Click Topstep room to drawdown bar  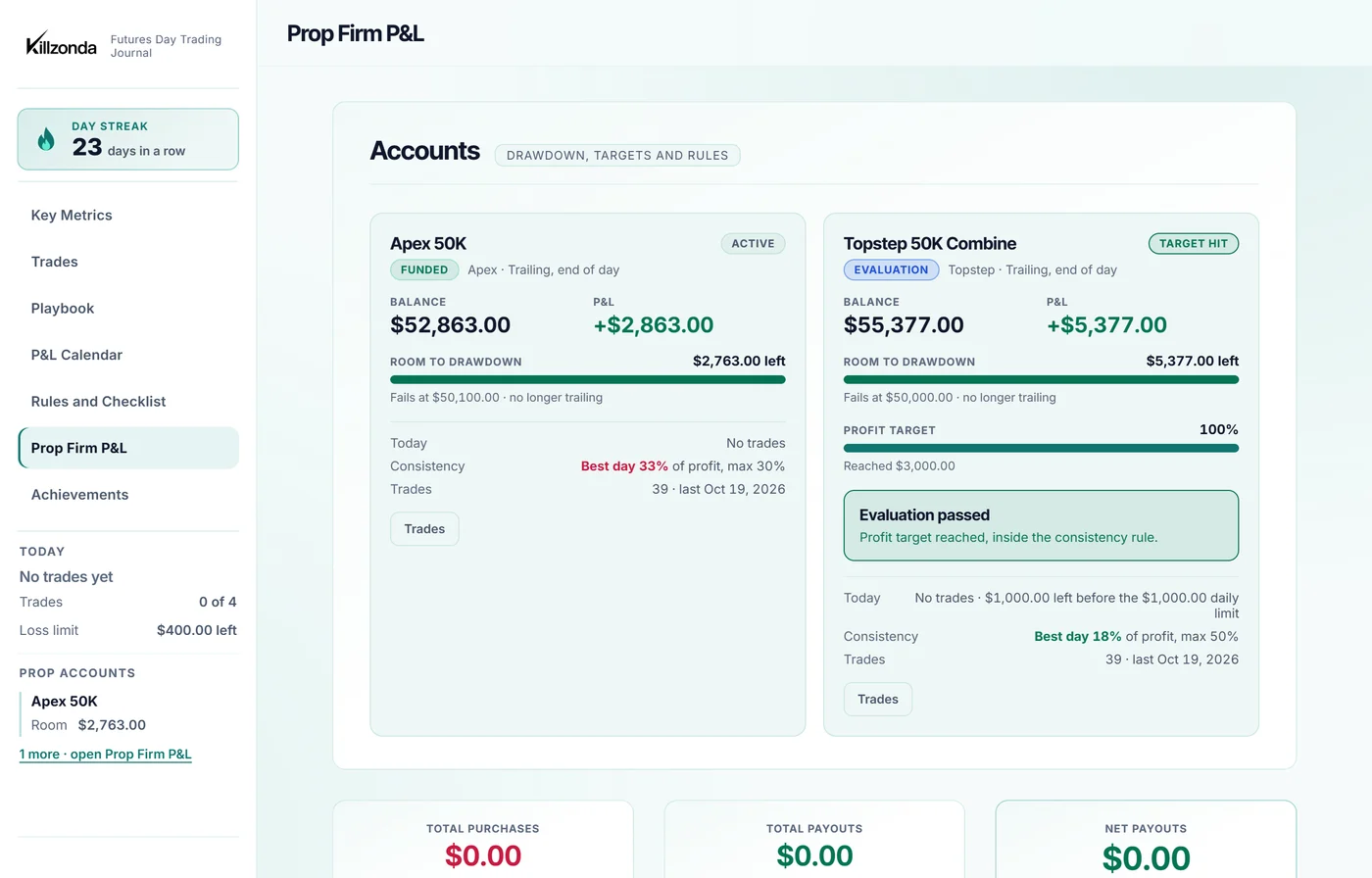[1041, 379]
